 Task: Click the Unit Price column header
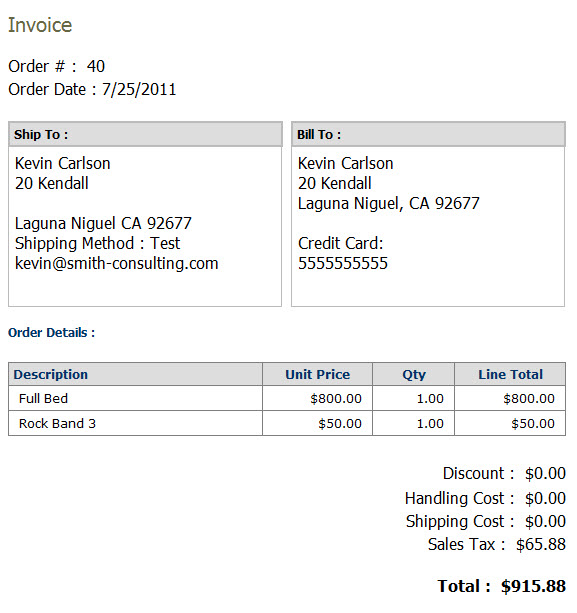[x=317, y=375]
